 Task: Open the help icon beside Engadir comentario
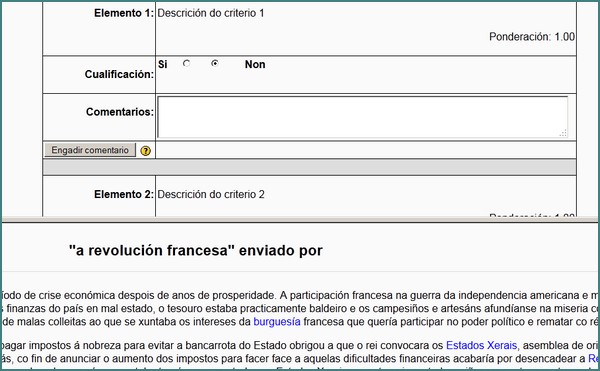(145, 151)
